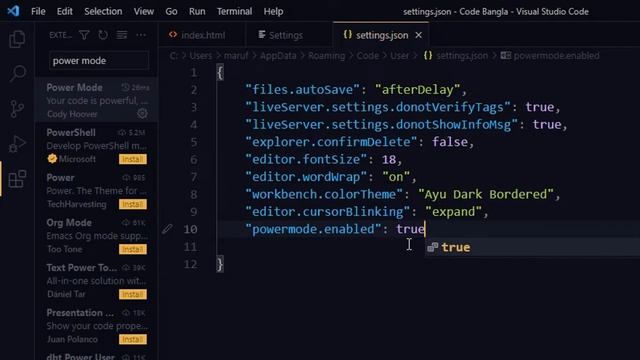The width and height of the screenshot is (640, 360).
Task: Click the settings.json tab braces icon
Action: coord(347,35)
